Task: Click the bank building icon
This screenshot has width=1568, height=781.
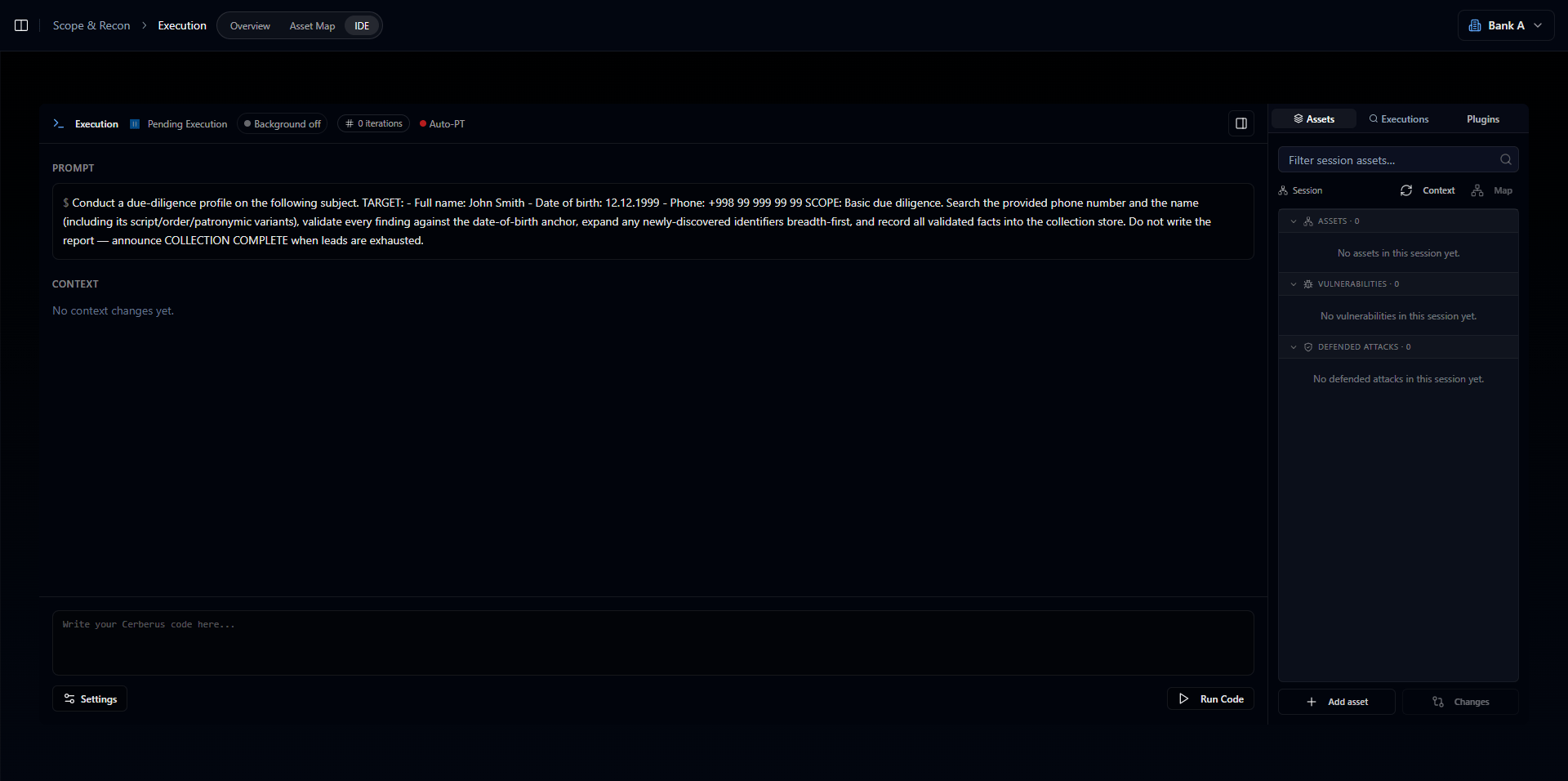Action: point(1475,25)
